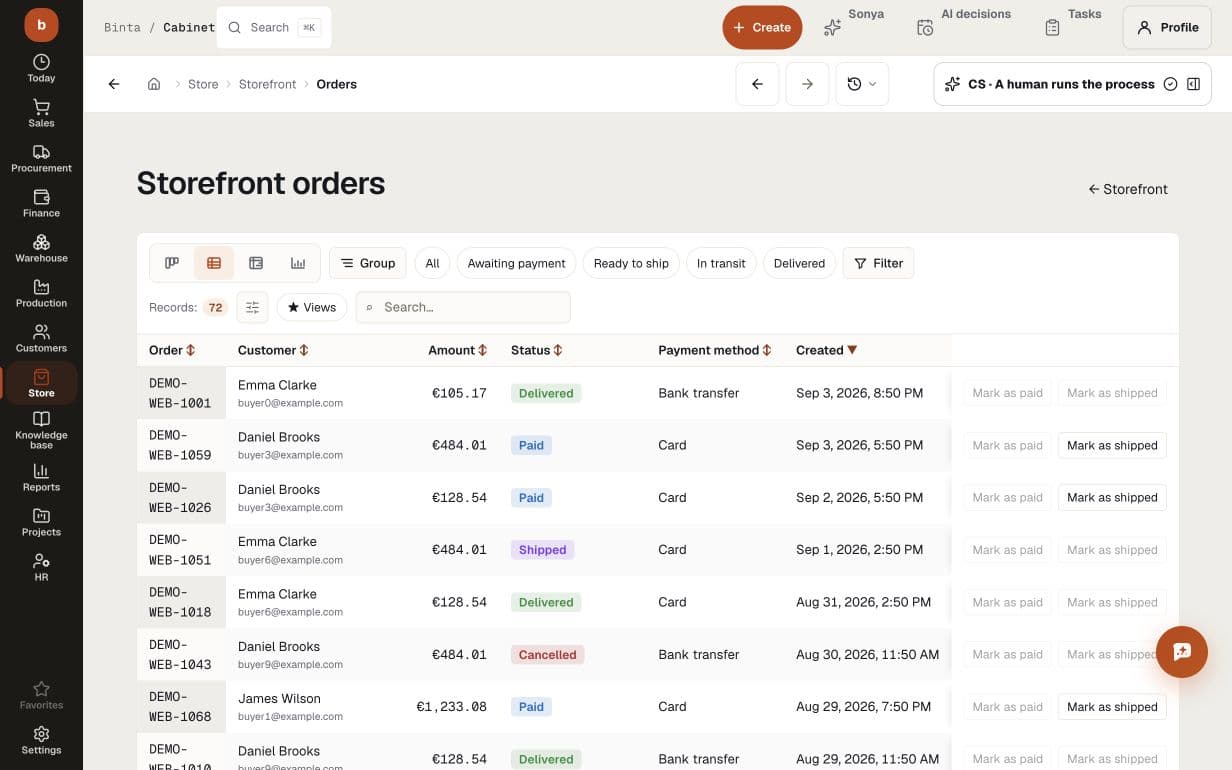Click the back arrow beside breadcrumbs

click(114, 84)
